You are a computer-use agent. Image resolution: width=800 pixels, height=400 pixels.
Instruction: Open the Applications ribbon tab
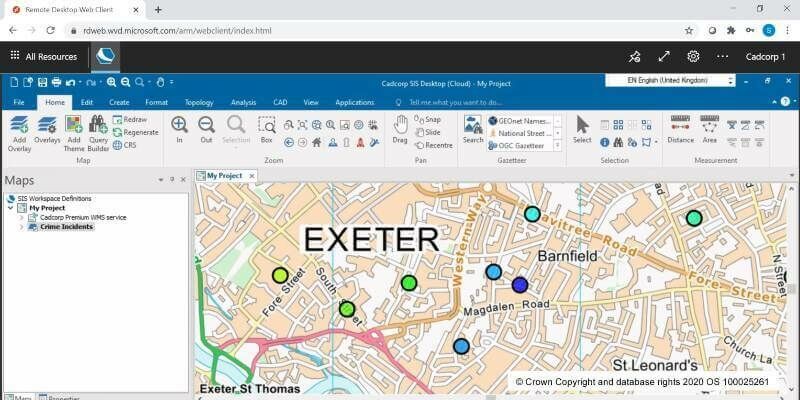[x=355, y=102]
